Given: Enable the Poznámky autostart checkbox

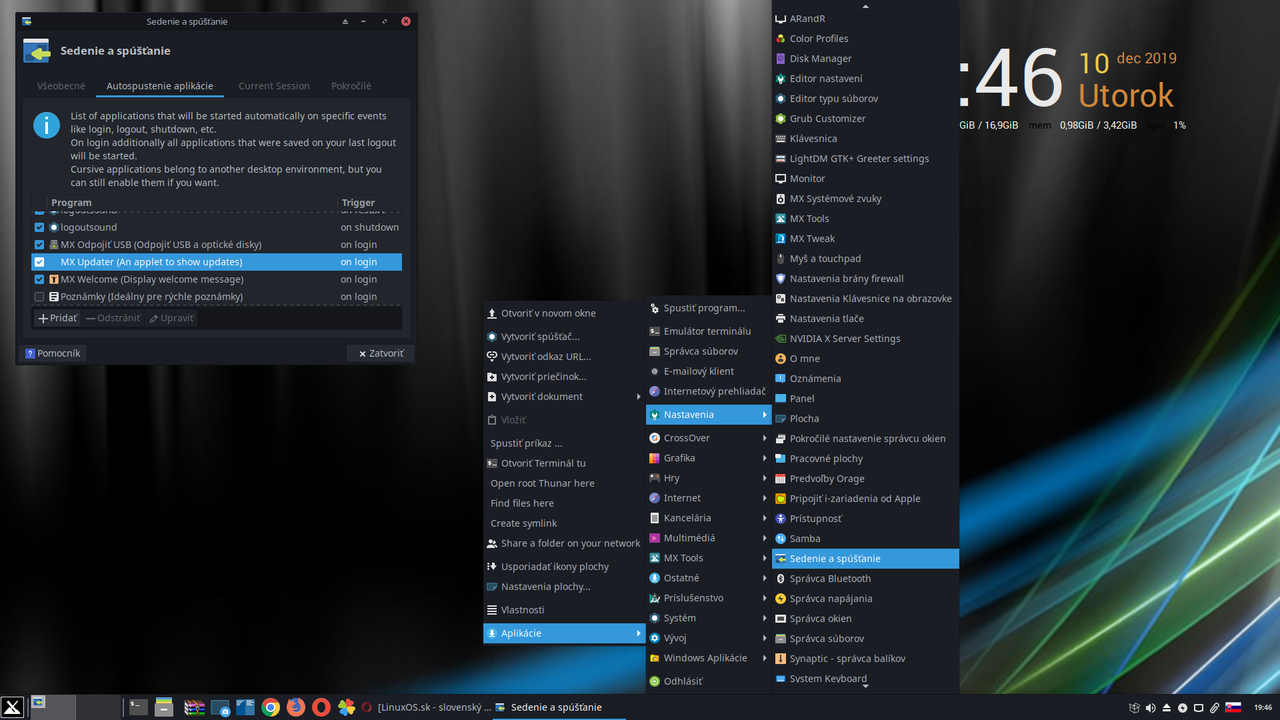Looking at the screenshot, I should [40, 297].
